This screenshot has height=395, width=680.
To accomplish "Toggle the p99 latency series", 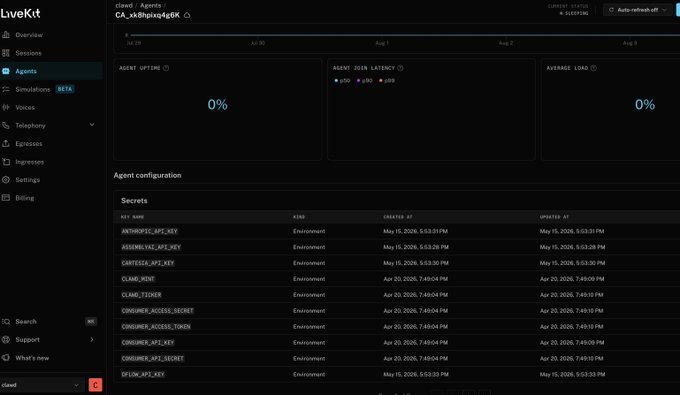I will [x=387, y=81].
